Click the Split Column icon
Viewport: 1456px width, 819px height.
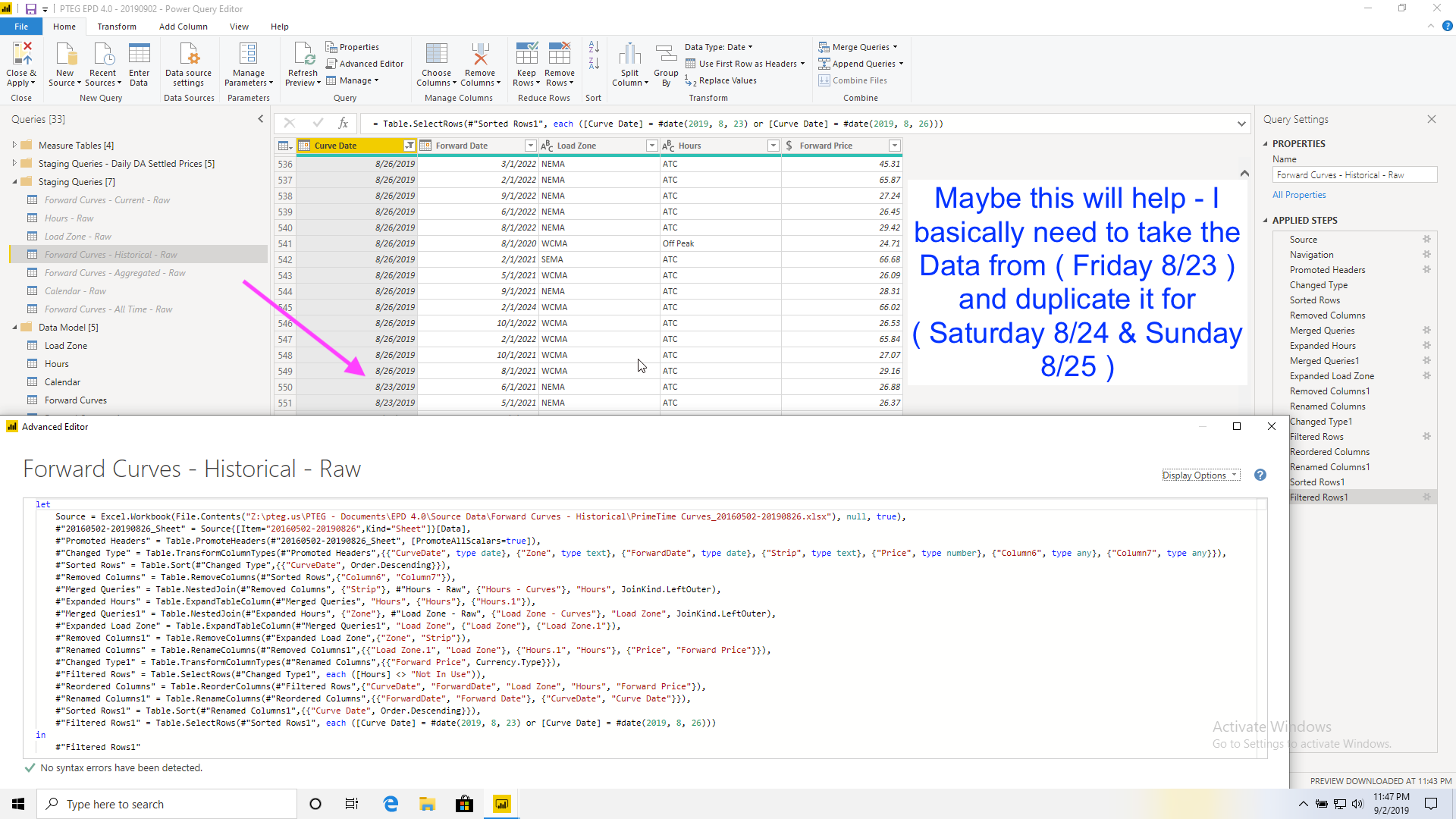pyautogui.click(x=629, y=55)
